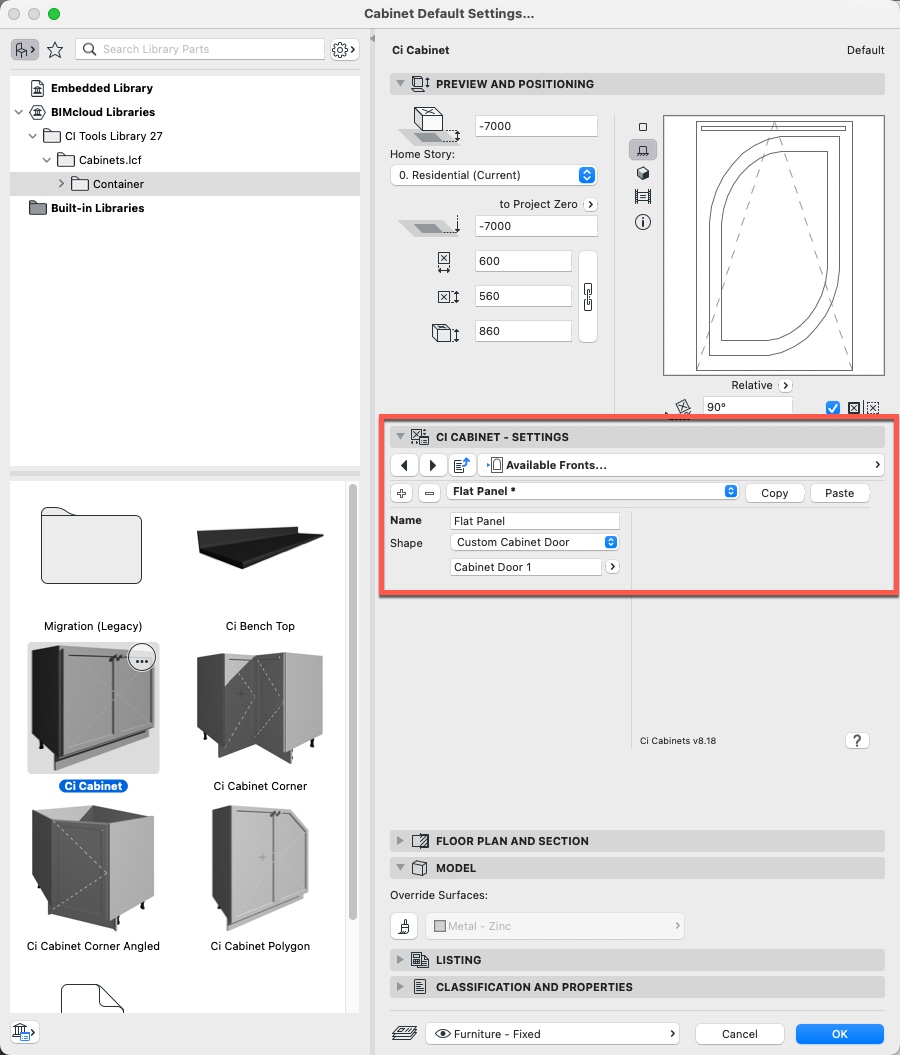
Task: Click the layer icon beside Furniture - Fixed
Action: coord(404,1033)
